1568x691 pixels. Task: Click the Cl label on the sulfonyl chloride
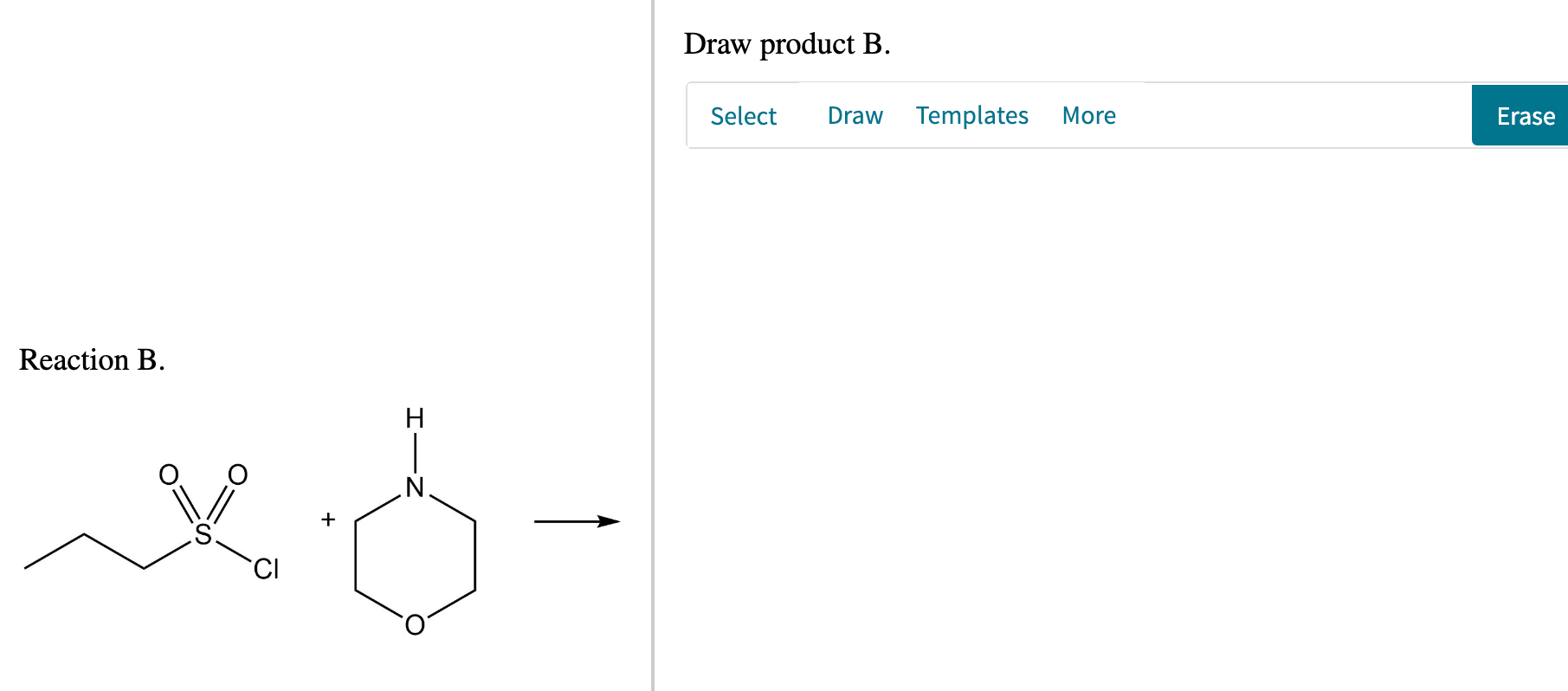tap(267, 570)
